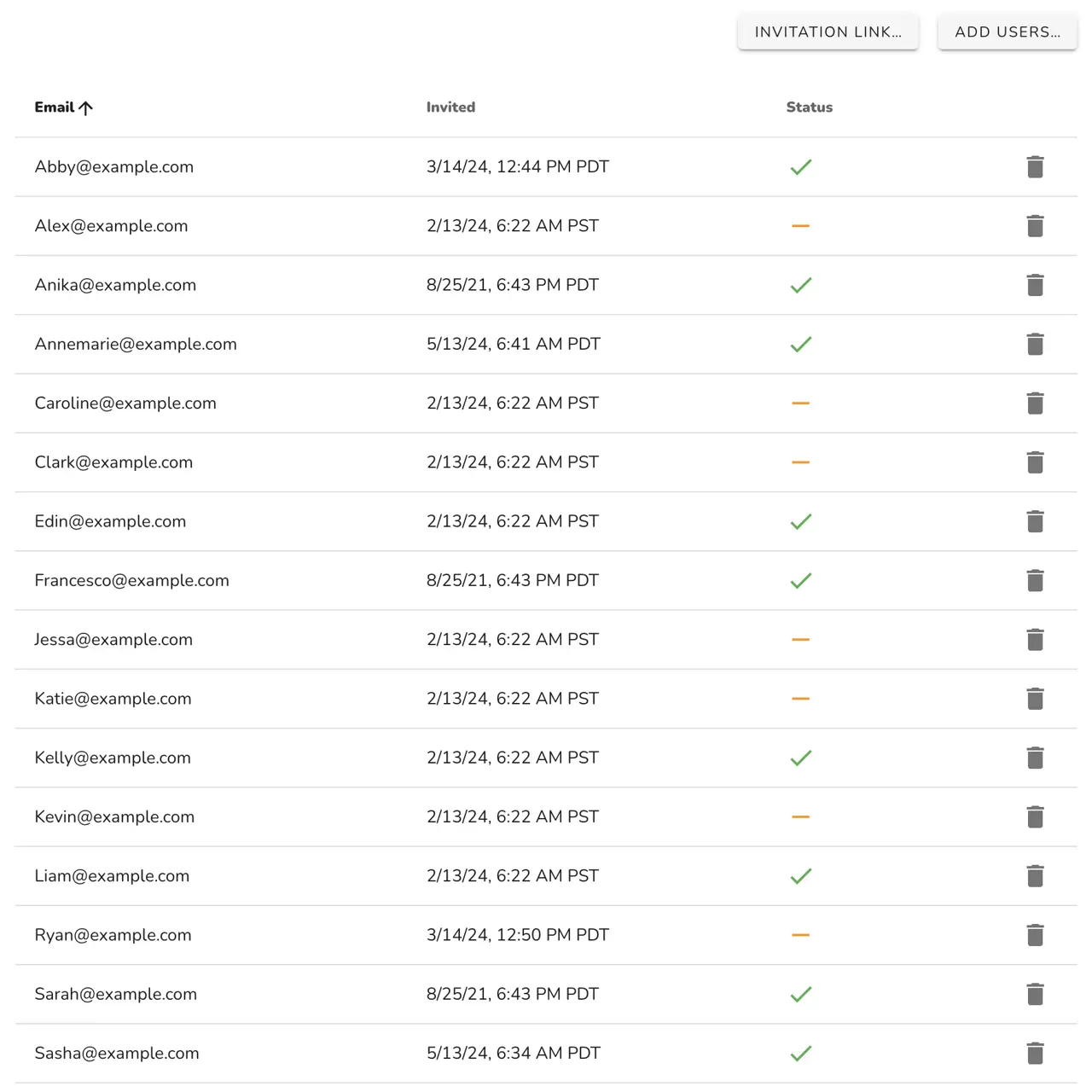This screenshot has height=1092, width=1092.
Task: Click the Liam@example.com email text
Action: 112,876
